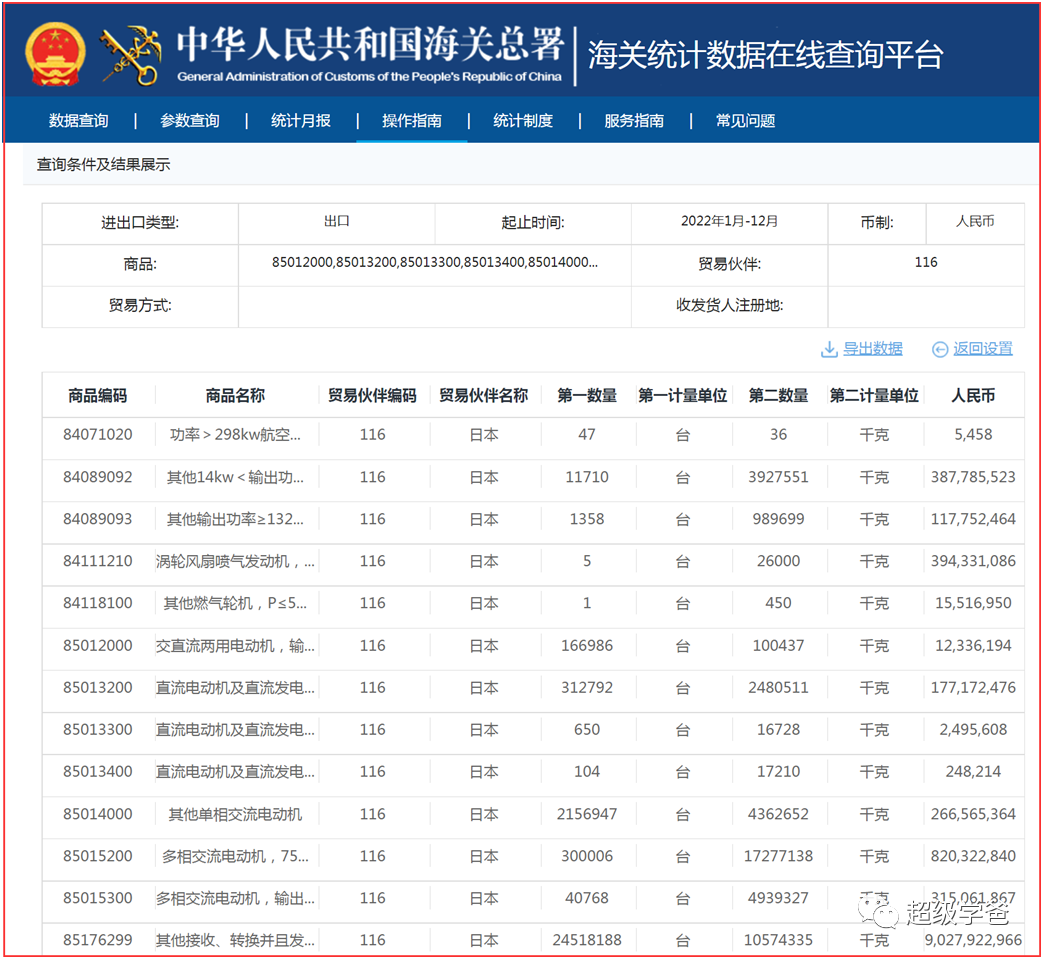This screenshot has width=1043, height=959.
Task: Click the circular back arrow beside 返回设置
Action: pyautogui.click(x=939, y=349)
